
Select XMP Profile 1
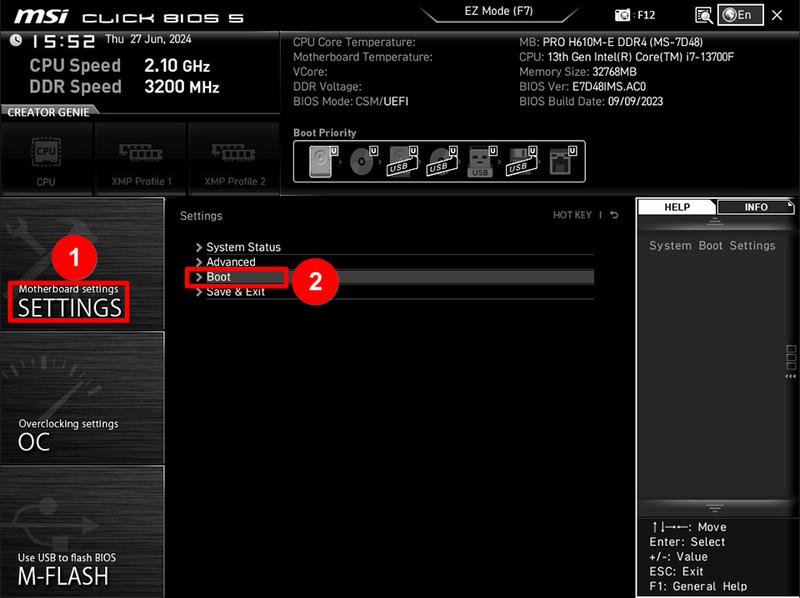tap(140, 158)
